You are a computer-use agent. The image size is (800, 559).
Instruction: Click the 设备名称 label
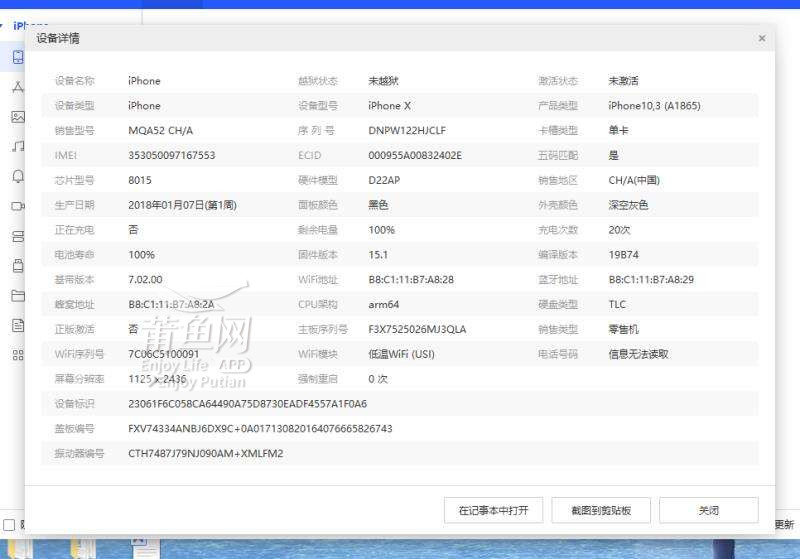74,81
